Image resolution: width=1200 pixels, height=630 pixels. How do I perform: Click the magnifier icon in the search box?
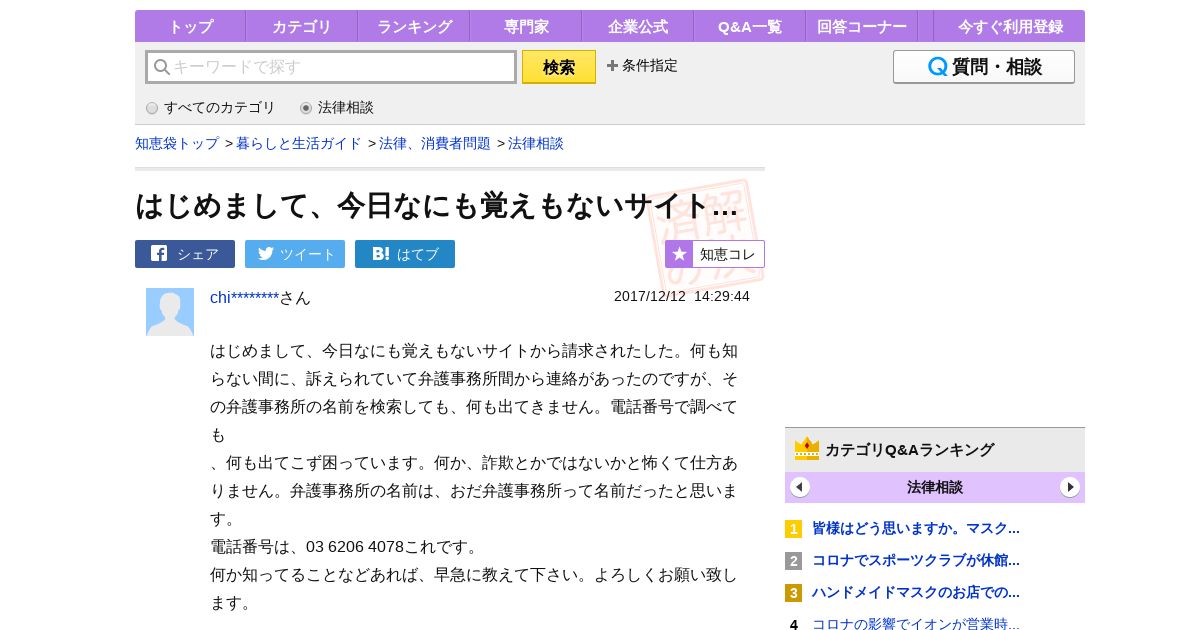[x=161, y=67]
